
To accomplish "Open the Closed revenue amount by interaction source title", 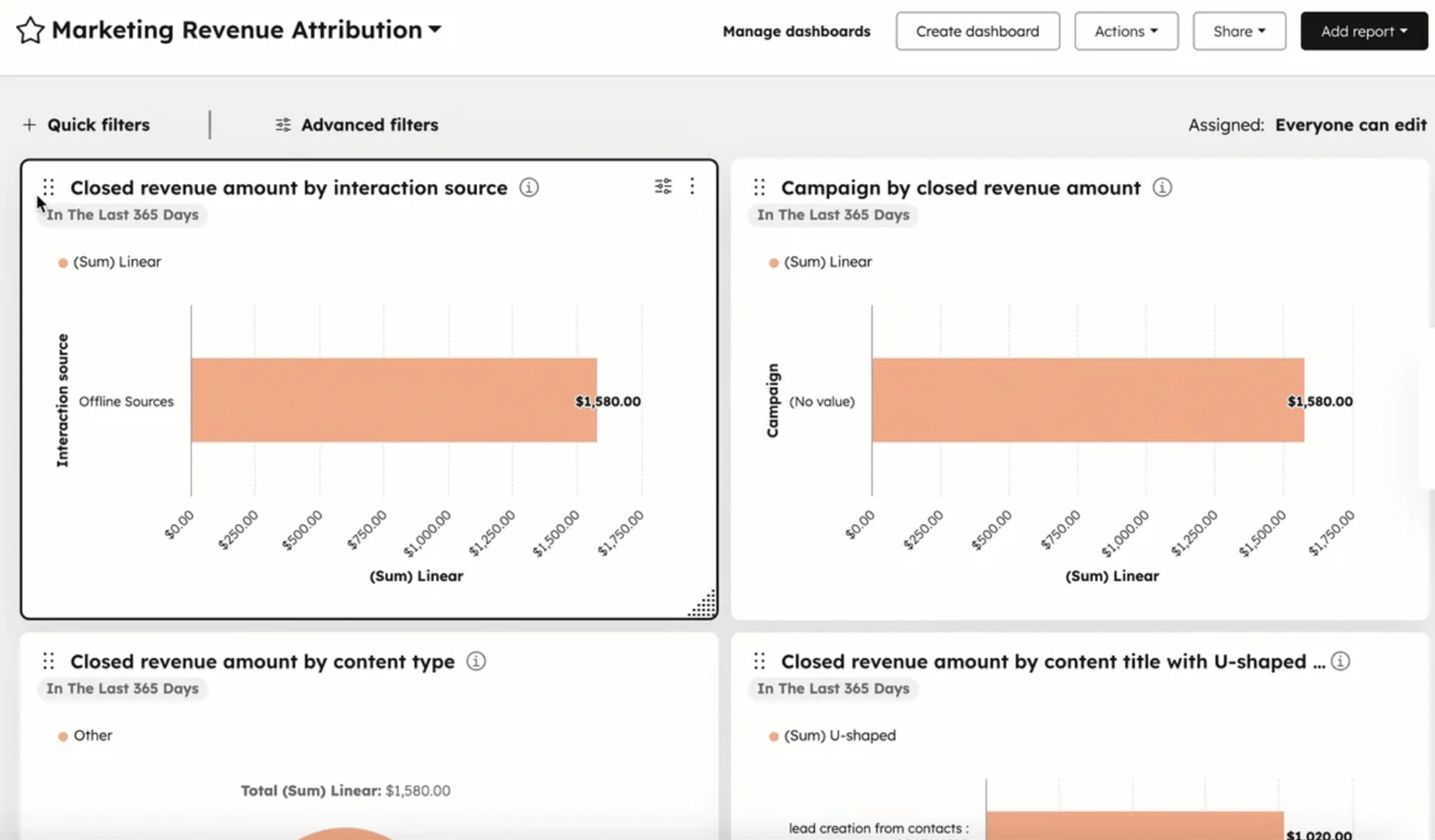I will 289,188.
